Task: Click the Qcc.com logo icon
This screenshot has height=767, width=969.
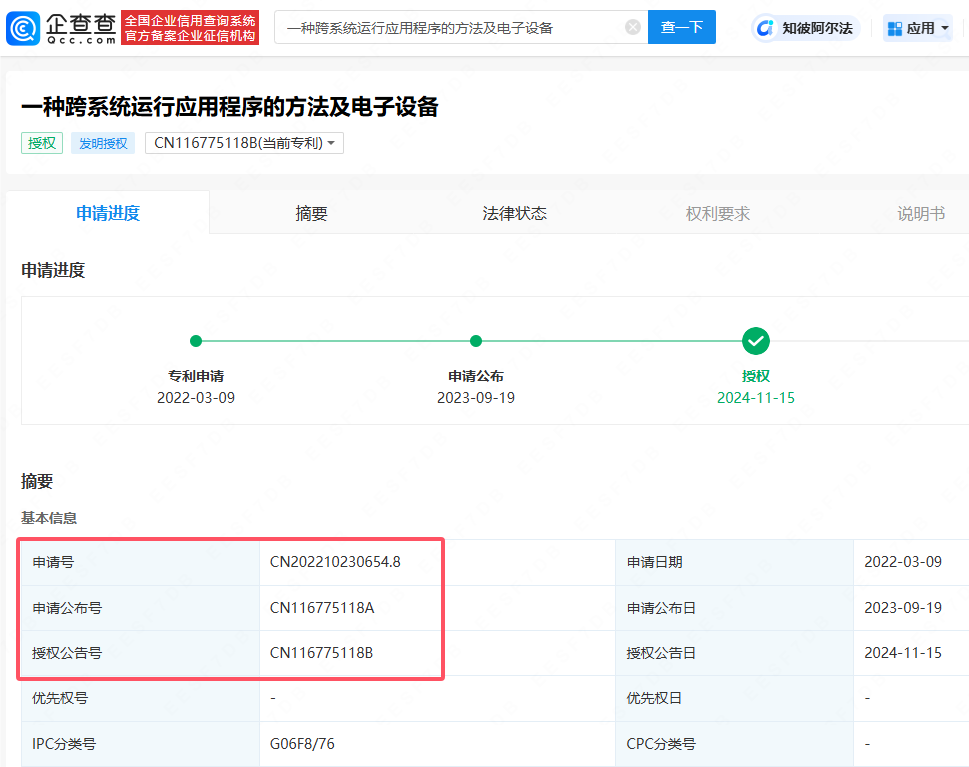Action: point(23,28)
